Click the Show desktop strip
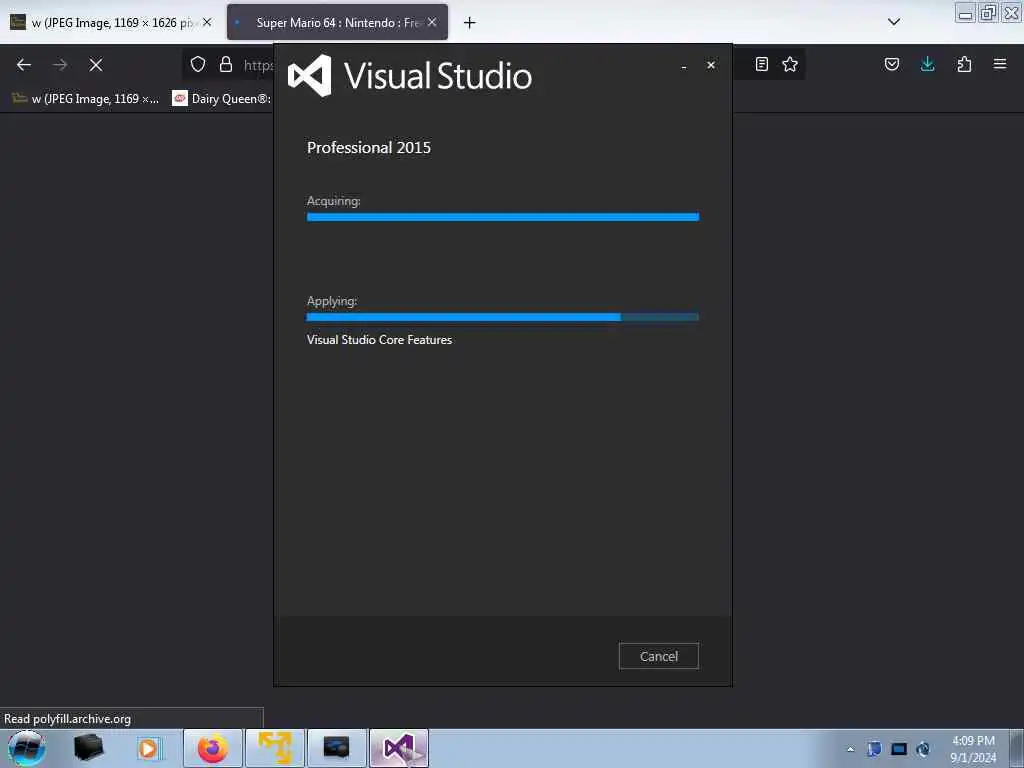Image resolution: width=1024 pixels, height=768 pixels. (1016, 748)
